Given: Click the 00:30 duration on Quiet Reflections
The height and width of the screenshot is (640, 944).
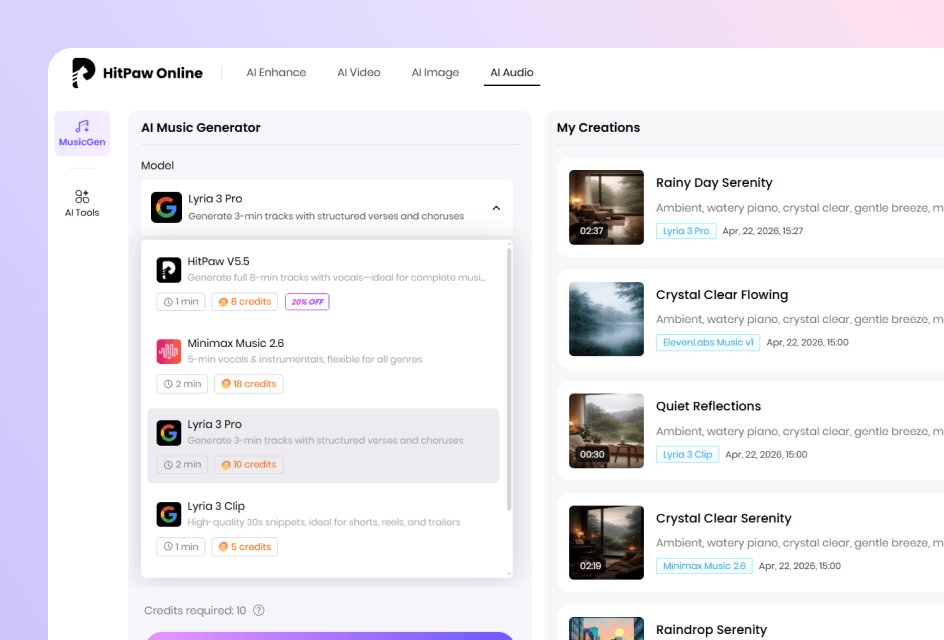Looking at the screenshot, I should (x=592, y=455).
